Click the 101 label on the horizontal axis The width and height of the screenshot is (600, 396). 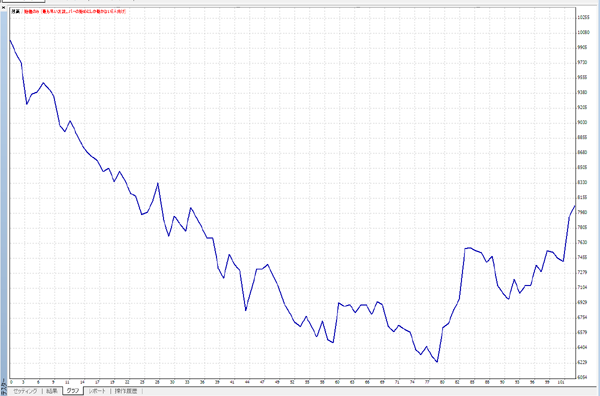click(x=560, y=382)
